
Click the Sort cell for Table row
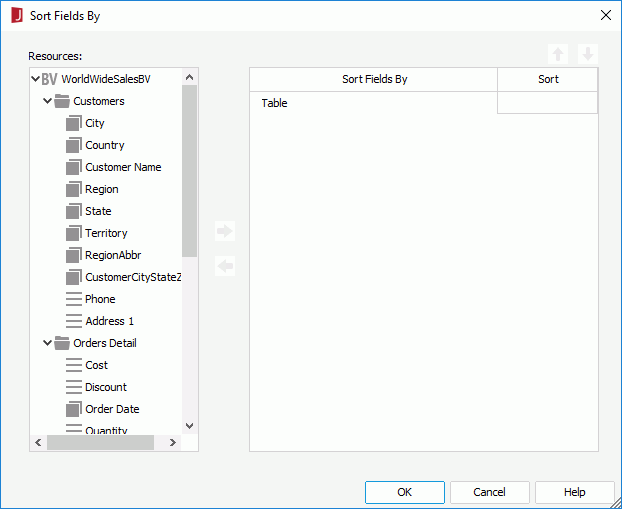547,103
